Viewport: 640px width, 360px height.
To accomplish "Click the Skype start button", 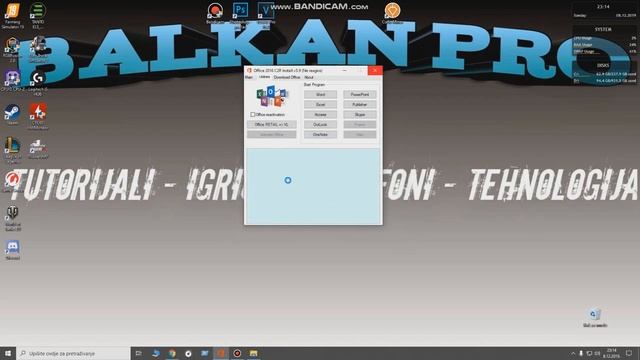I will 360,115.
